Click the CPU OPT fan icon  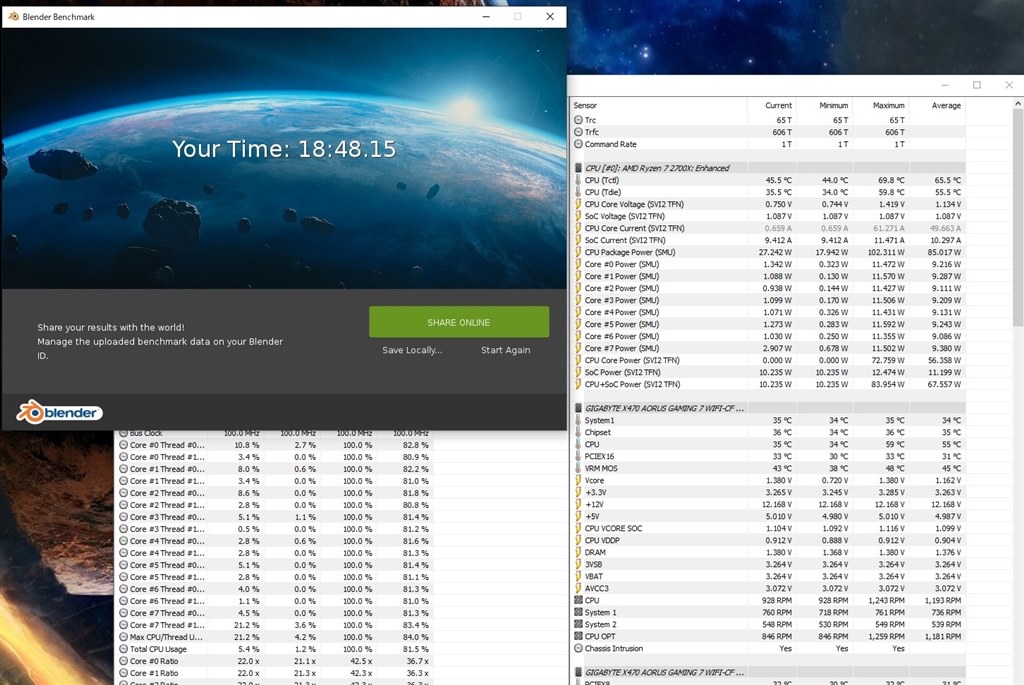pos(578,636)
